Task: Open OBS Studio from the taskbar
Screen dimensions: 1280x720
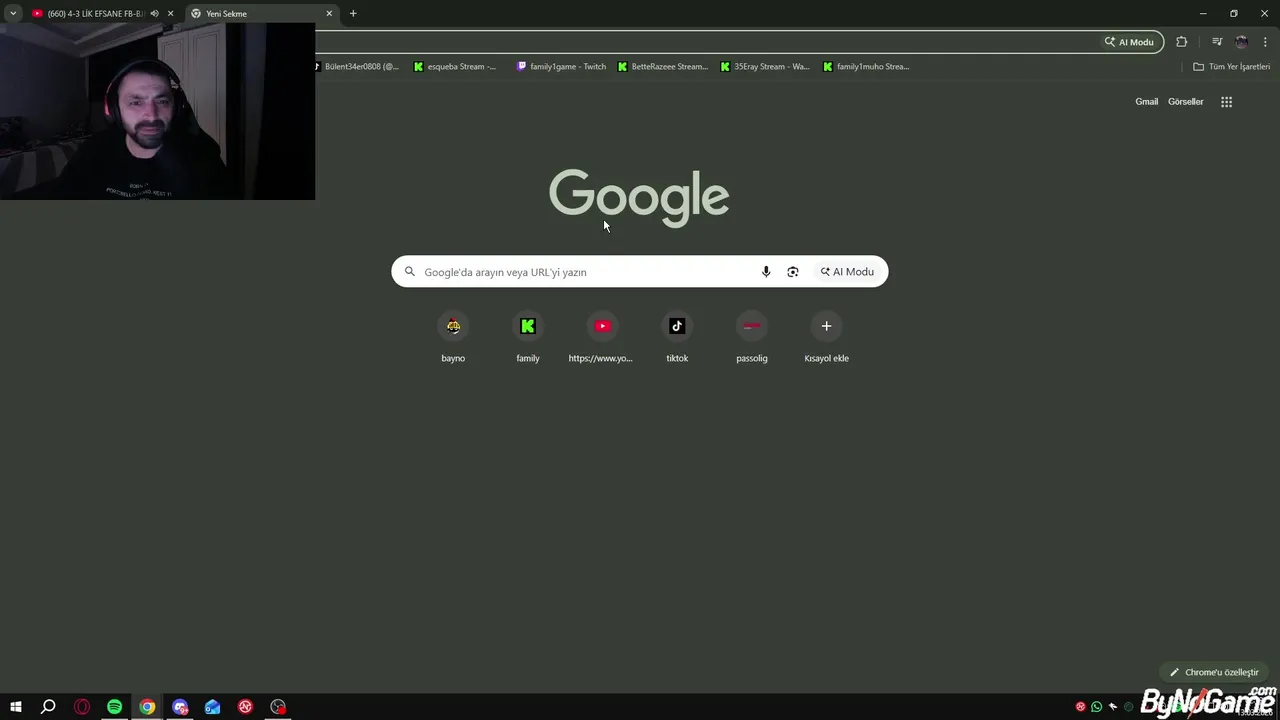Action: click(278, 707)
